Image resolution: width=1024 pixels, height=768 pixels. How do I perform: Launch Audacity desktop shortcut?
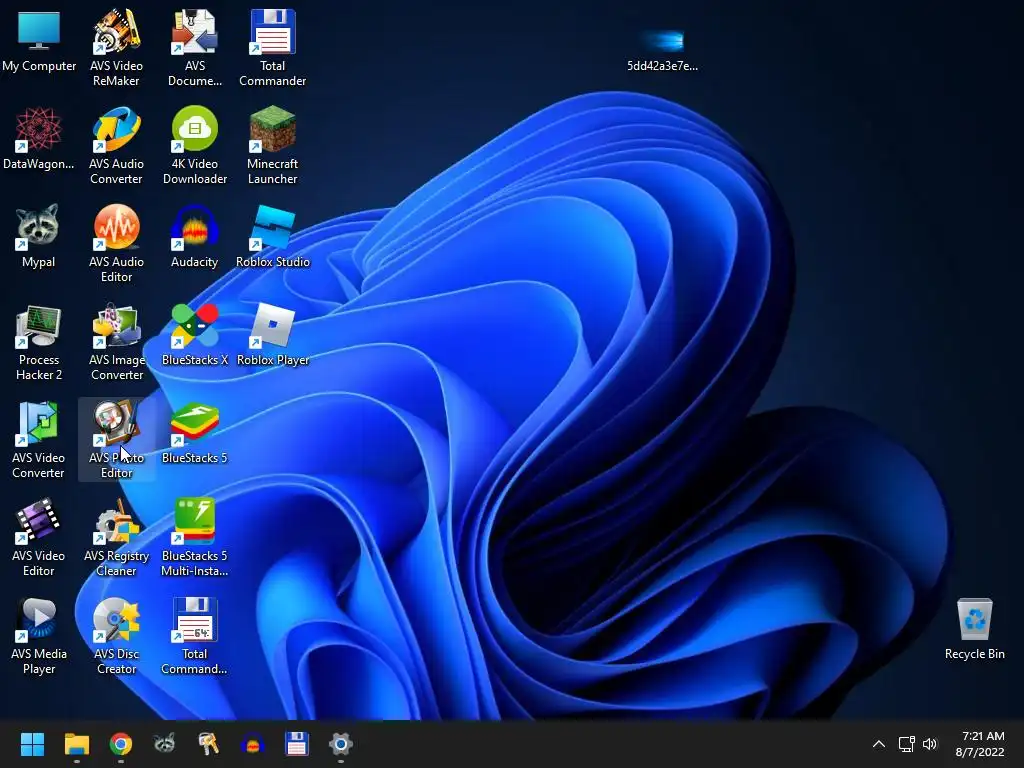tap(195, 236)
